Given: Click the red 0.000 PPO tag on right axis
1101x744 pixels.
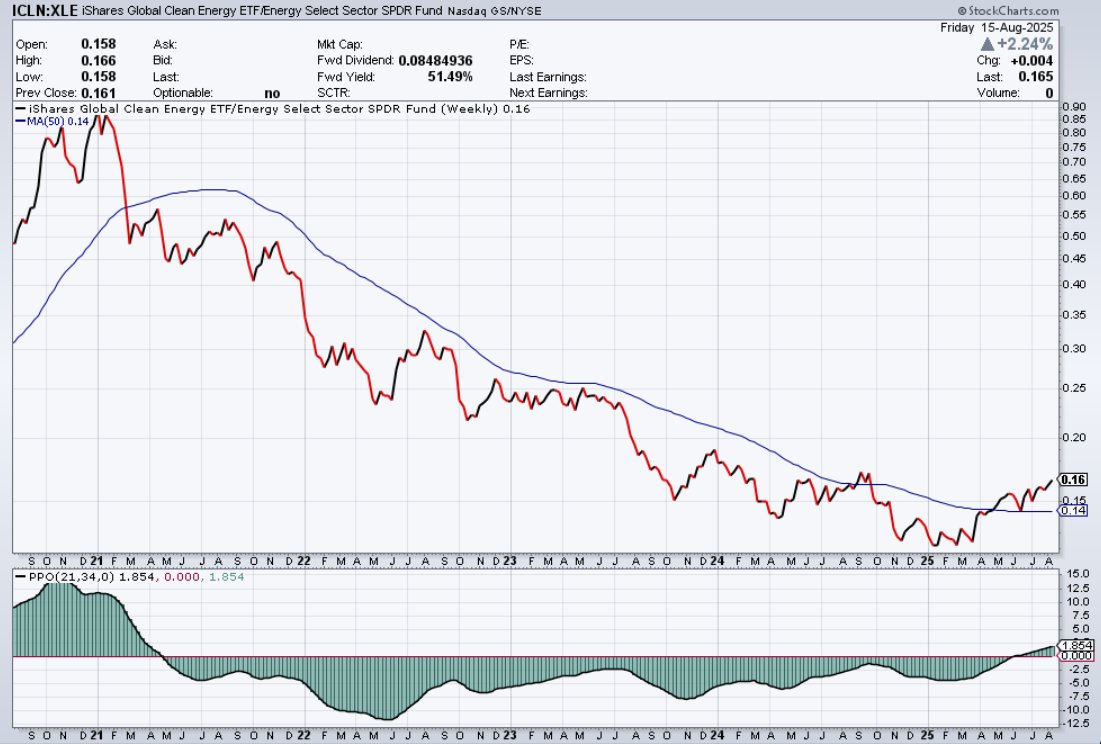Looking at the screenshot, I should pyautogui.click(x=1076, y=656).
